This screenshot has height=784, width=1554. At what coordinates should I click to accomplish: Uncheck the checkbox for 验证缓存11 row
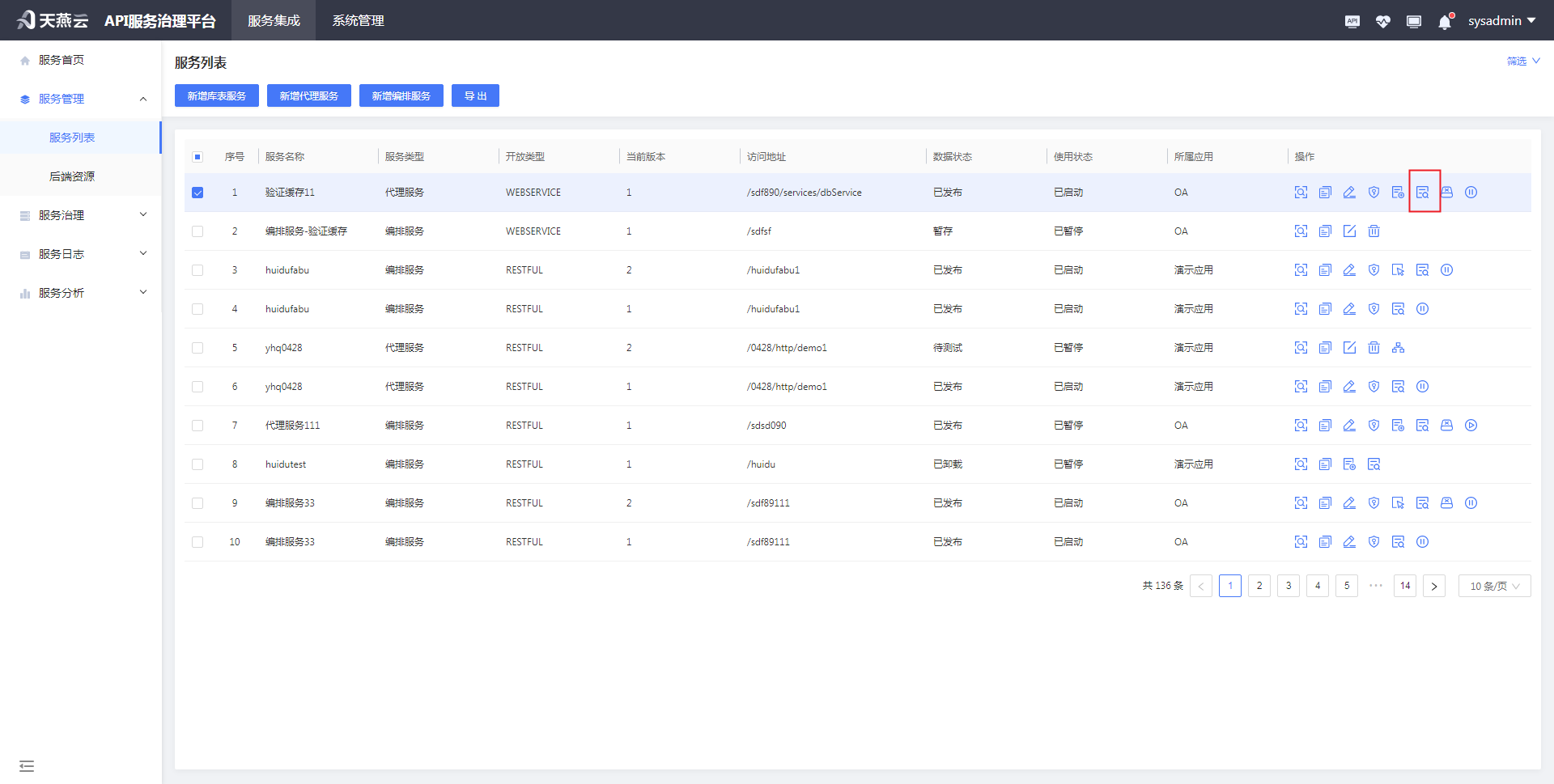197,193
